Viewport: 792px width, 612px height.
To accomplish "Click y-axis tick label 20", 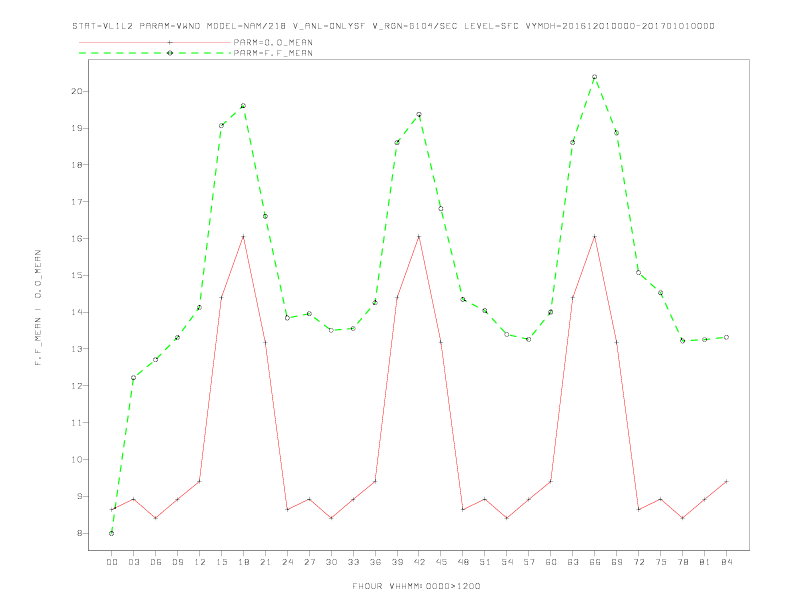I will (x=77, y=91).
